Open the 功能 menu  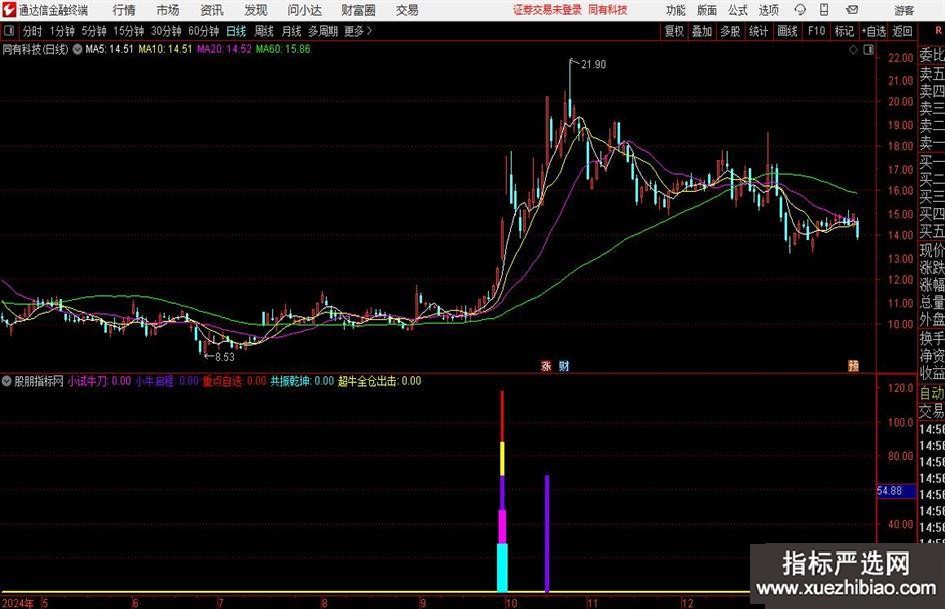(x=676, y=10)
